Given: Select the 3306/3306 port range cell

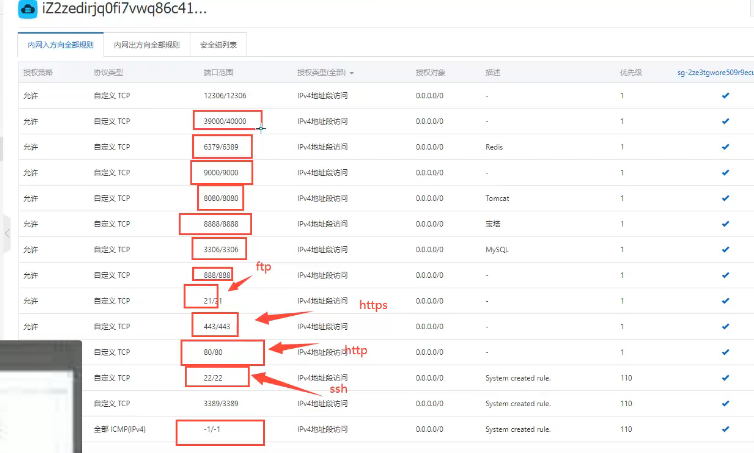Looking at the screenshot, I should click(221, 250).
